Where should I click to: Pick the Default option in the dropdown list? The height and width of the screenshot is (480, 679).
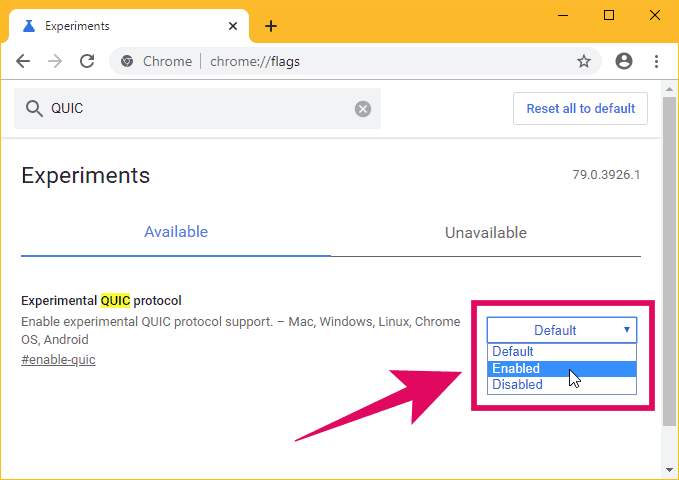pyautogui.click(x=562, y=351)
